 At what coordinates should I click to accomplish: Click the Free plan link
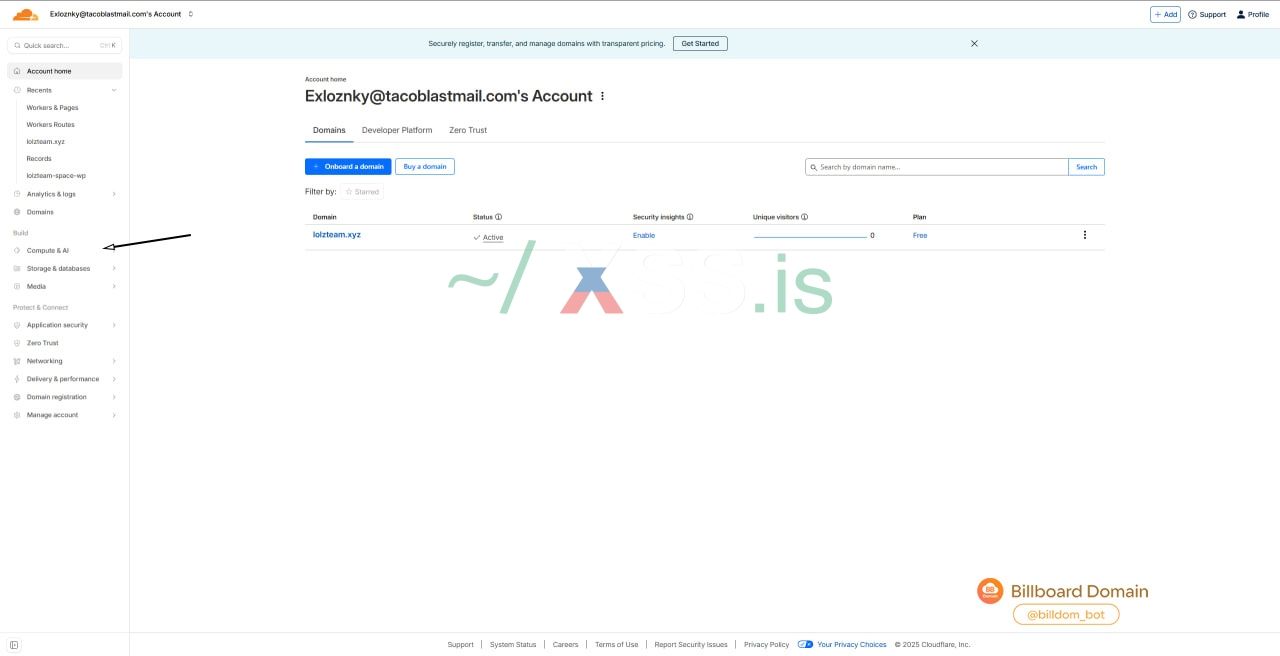[920, 236]
